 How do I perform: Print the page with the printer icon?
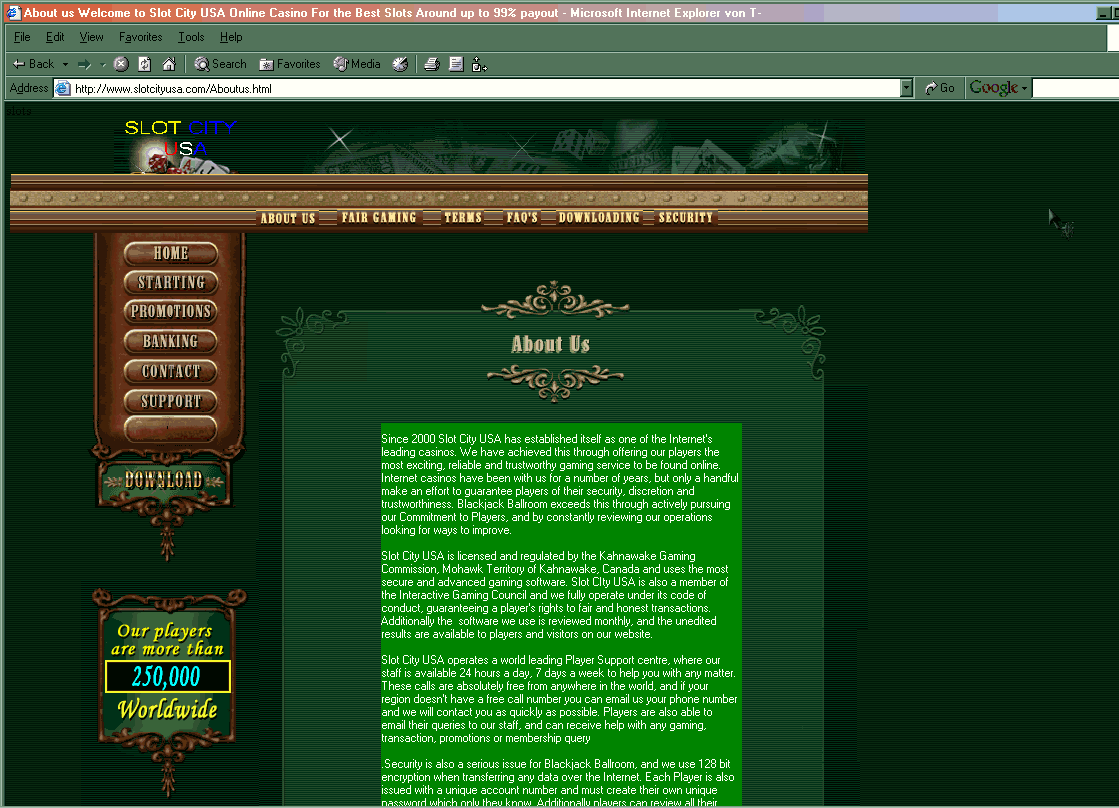click(432, 64)
